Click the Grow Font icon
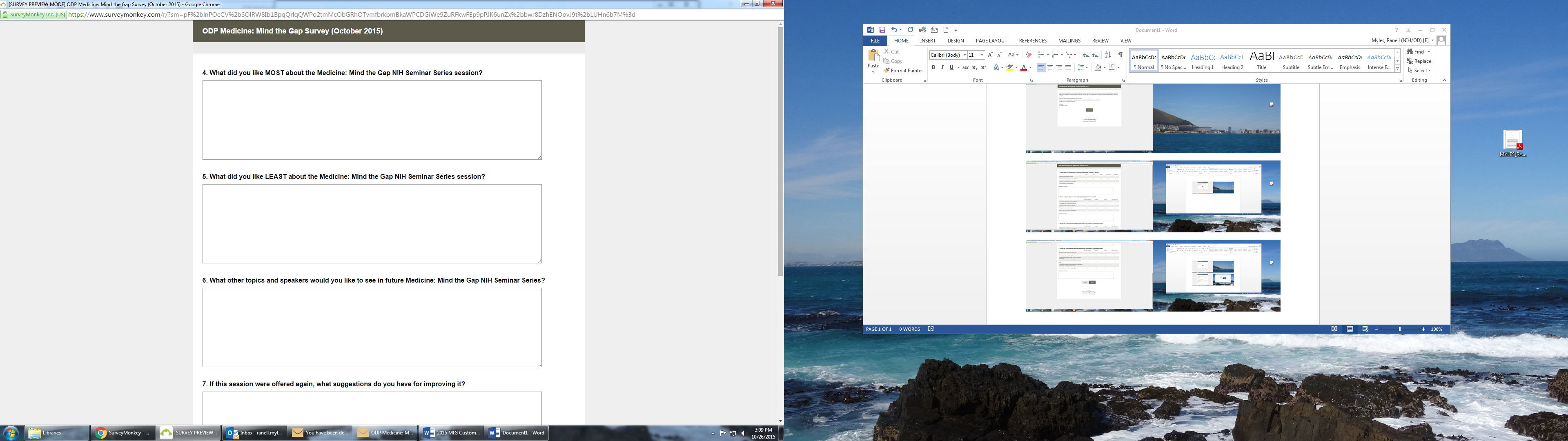 [990, 55]
